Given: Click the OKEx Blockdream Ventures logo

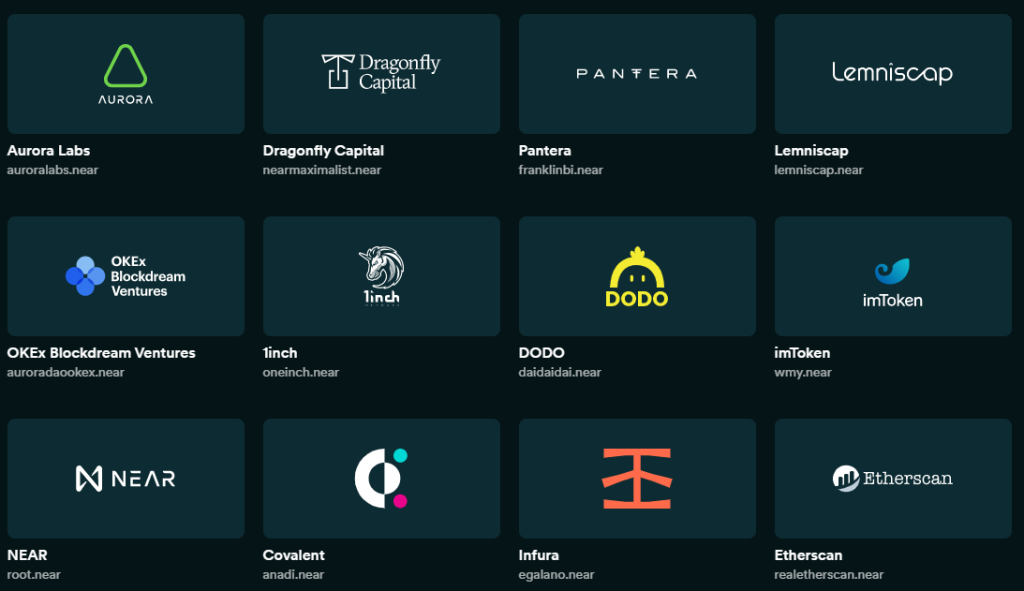Looking at the screenshot, I should (x=126, y=276).
